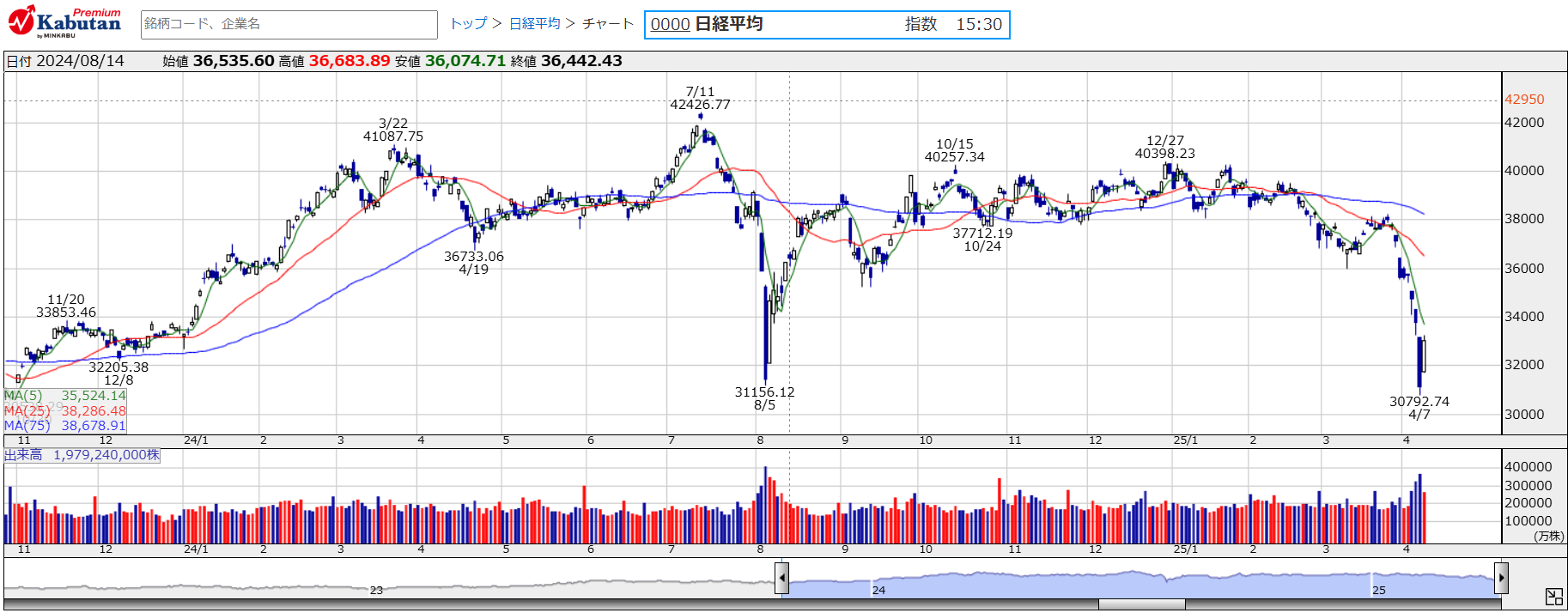Open the 0000 stock code link

pyautogui.click(x=670, y=25)
